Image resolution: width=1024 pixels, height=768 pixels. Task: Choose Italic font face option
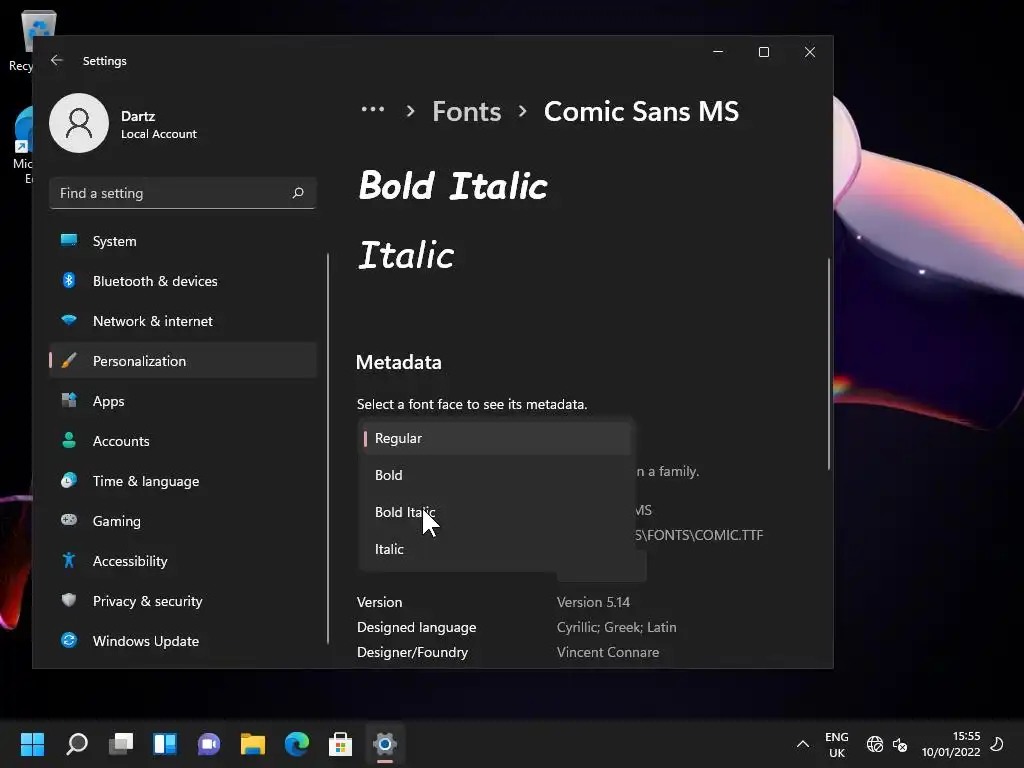click(496, 549)
